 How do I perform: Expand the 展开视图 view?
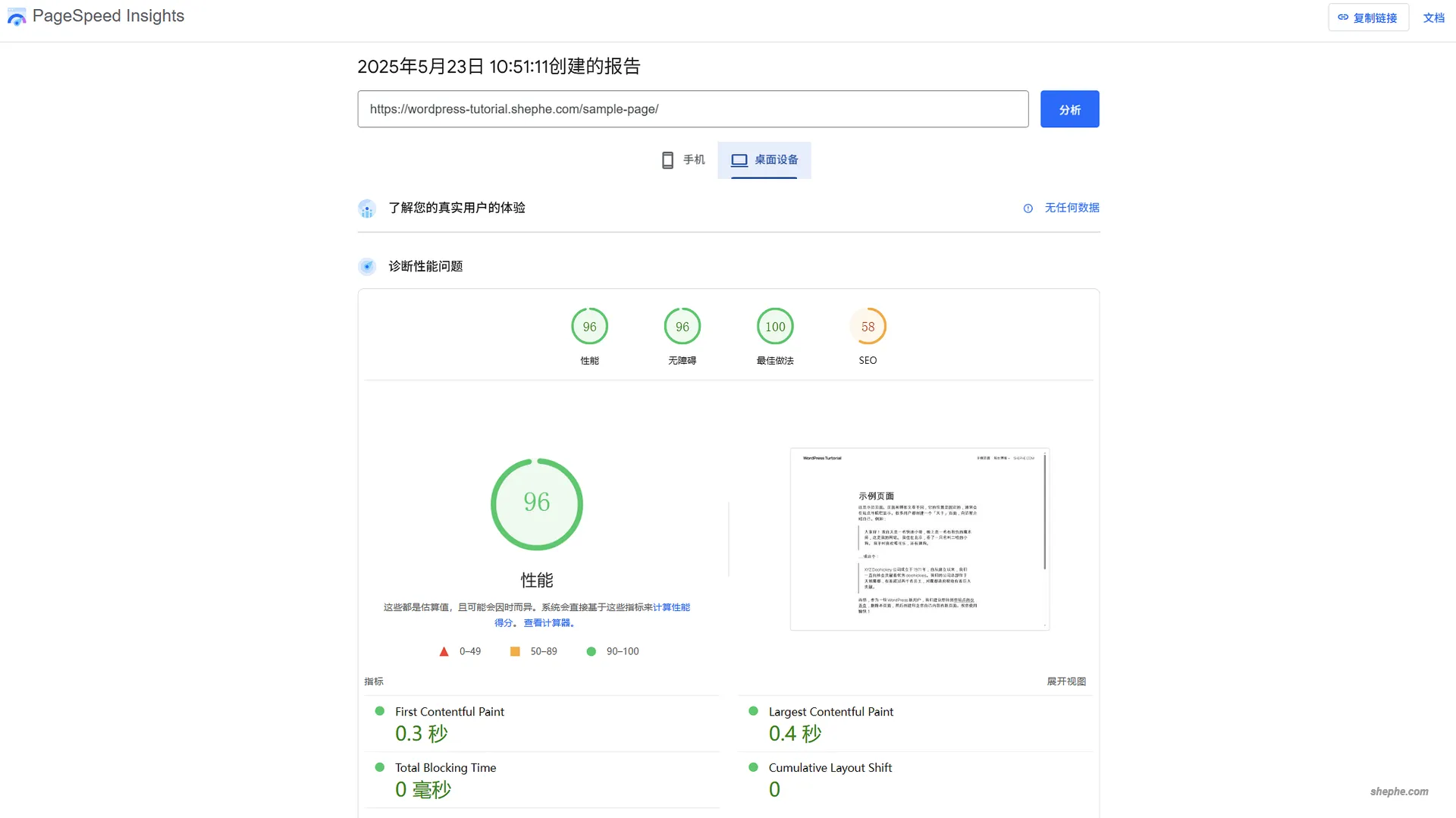click(1065, 681)
